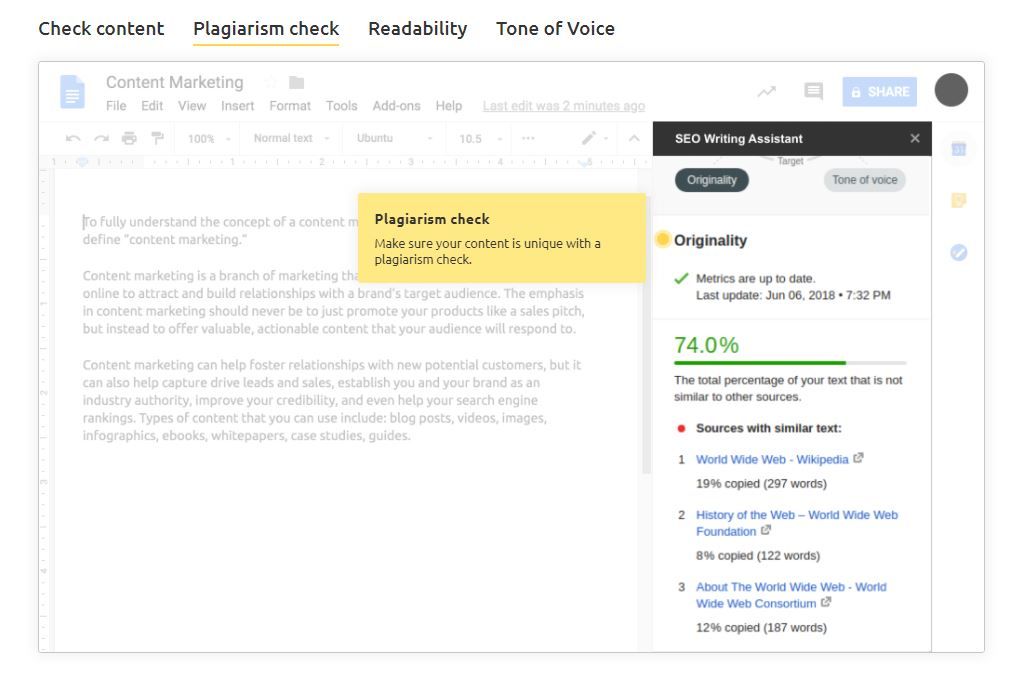Select the Paint format tool
1025x676 pixels.
coord(156,139)
